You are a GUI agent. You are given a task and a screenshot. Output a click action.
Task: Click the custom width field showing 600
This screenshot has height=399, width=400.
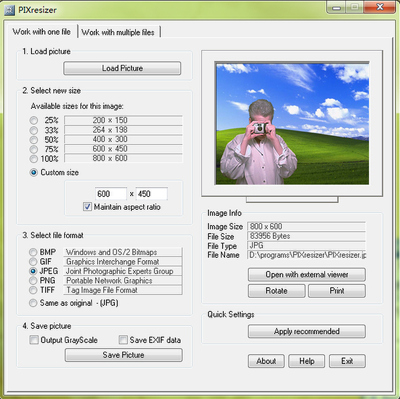111,194
